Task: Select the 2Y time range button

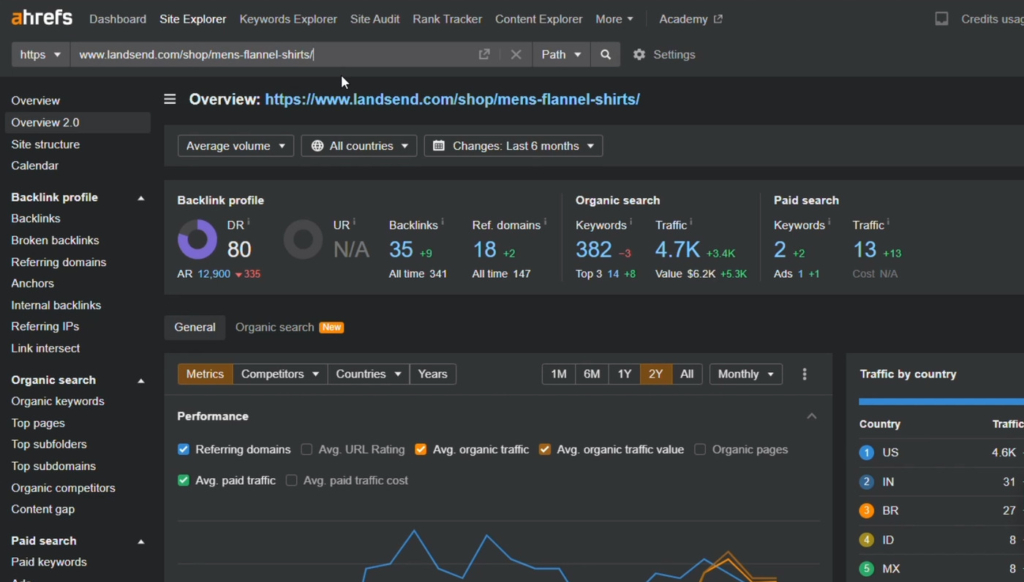Action: [x=656, y=373]
